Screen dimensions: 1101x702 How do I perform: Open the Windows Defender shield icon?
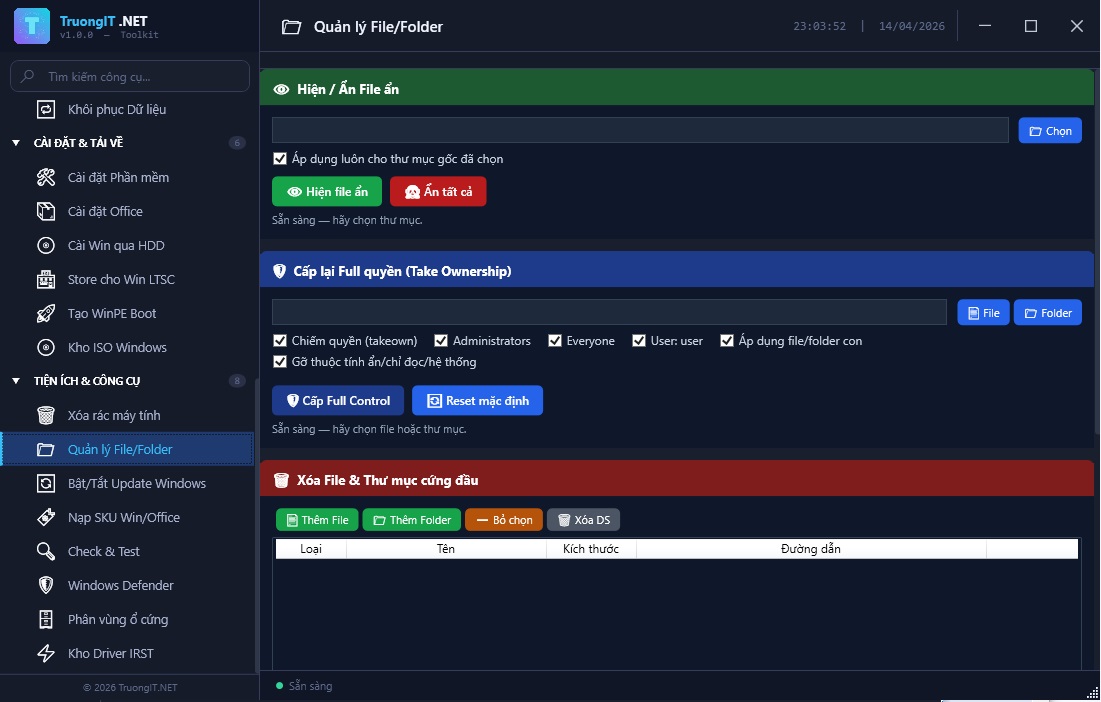click(x=46, y=585)
